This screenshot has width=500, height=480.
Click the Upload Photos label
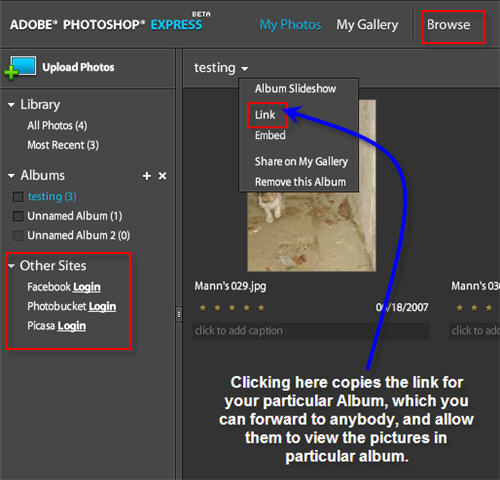(x=78, y=67)
